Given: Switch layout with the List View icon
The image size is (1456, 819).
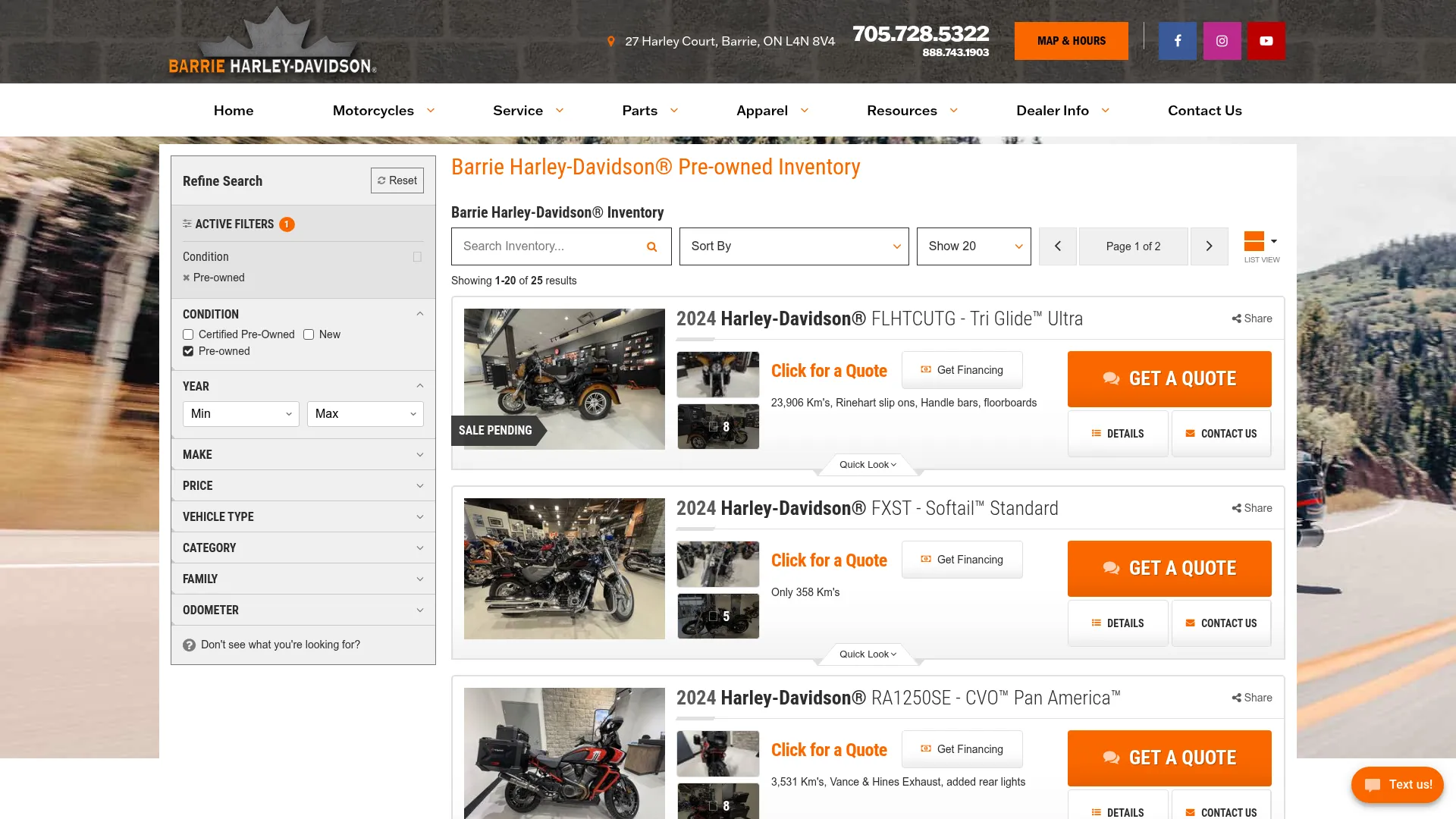Looking at the screenshot, I should [x=1261, y=246].
